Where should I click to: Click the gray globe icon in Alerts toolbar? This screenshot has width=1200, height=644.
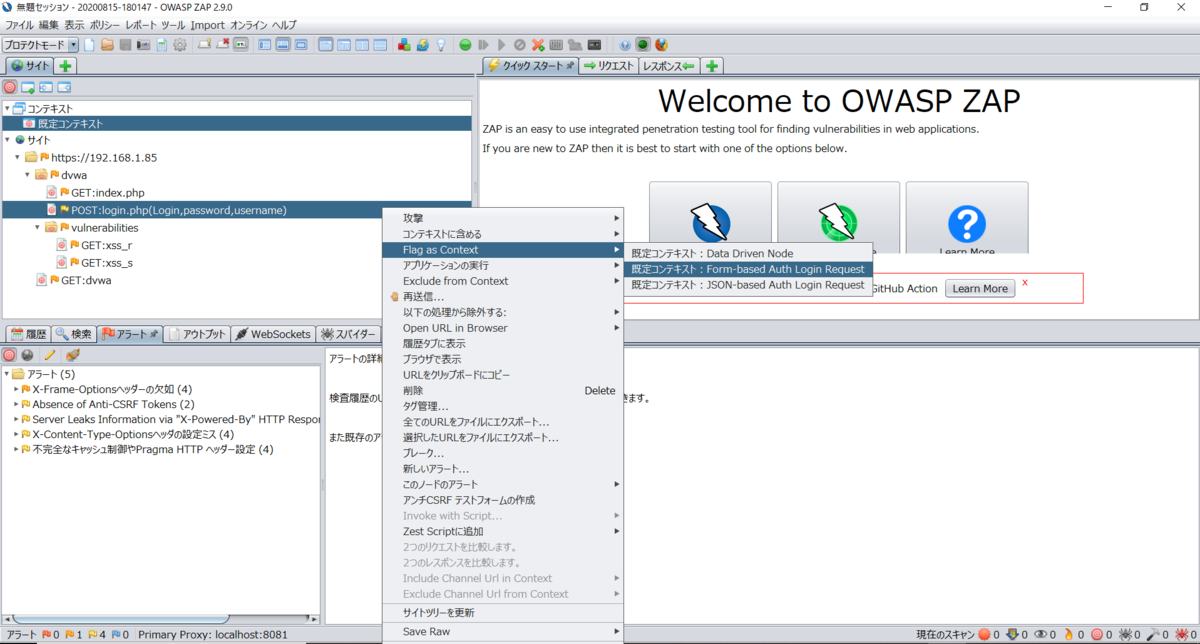click(x=28, y=355)
